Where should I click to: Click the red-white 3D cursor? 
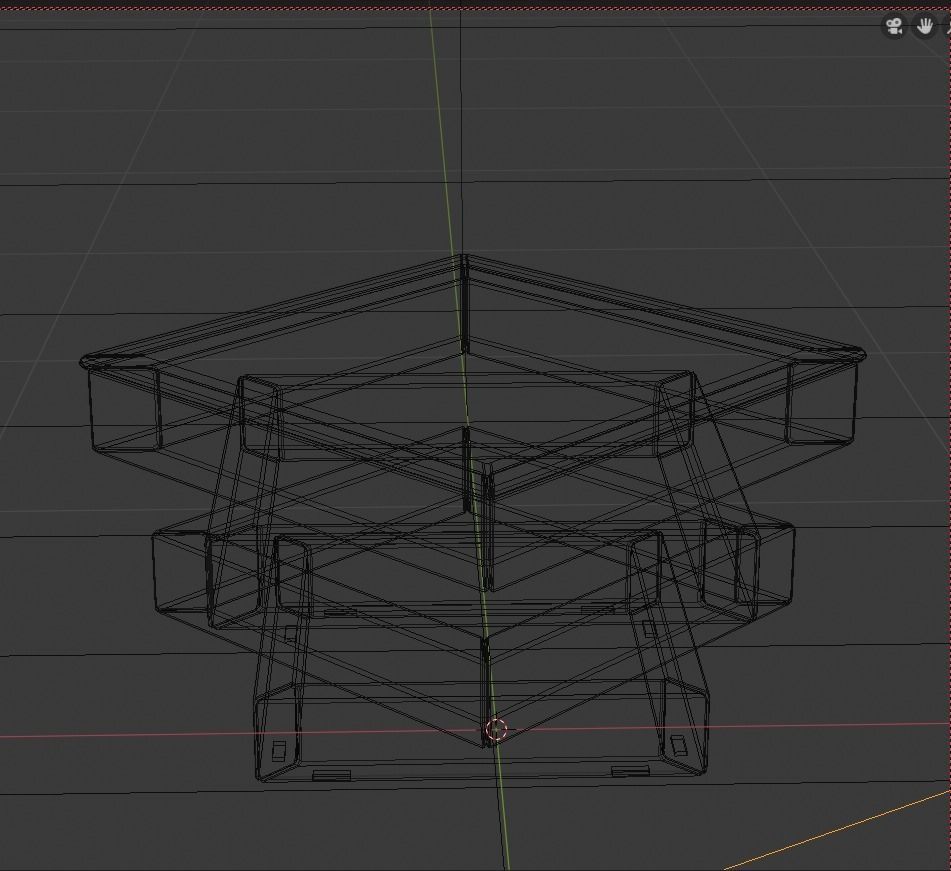[x=496, y=729]
